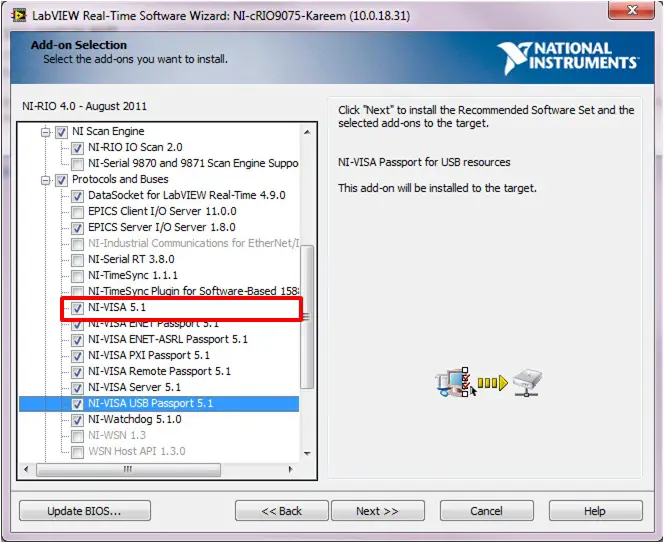Click the horizontal scrollbar thumb

click(x=128, y=469)
